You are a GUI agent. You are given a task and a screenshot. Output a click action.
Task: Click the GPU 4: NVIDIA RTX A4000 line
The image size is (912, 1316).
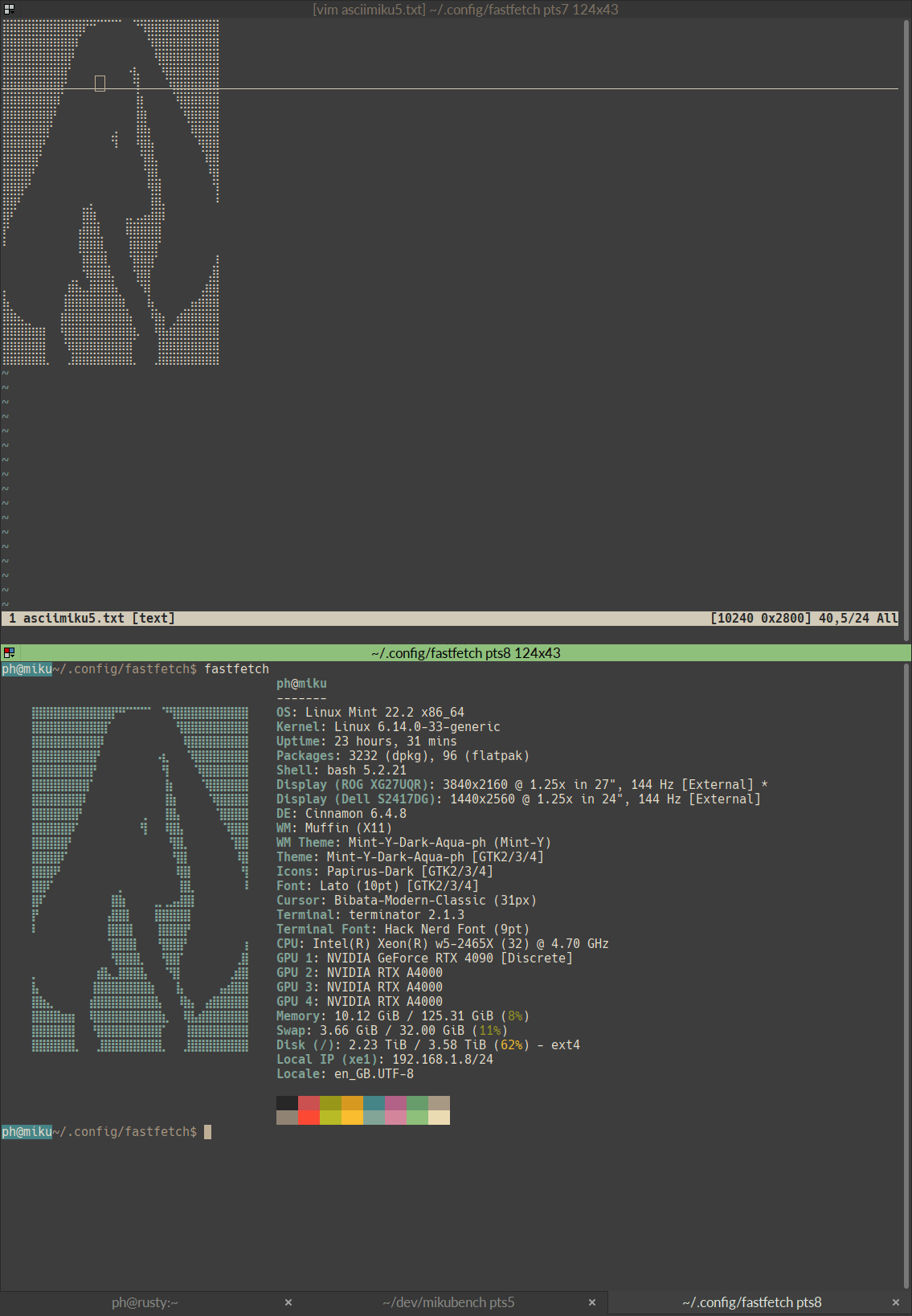(x=359, y=1002)
